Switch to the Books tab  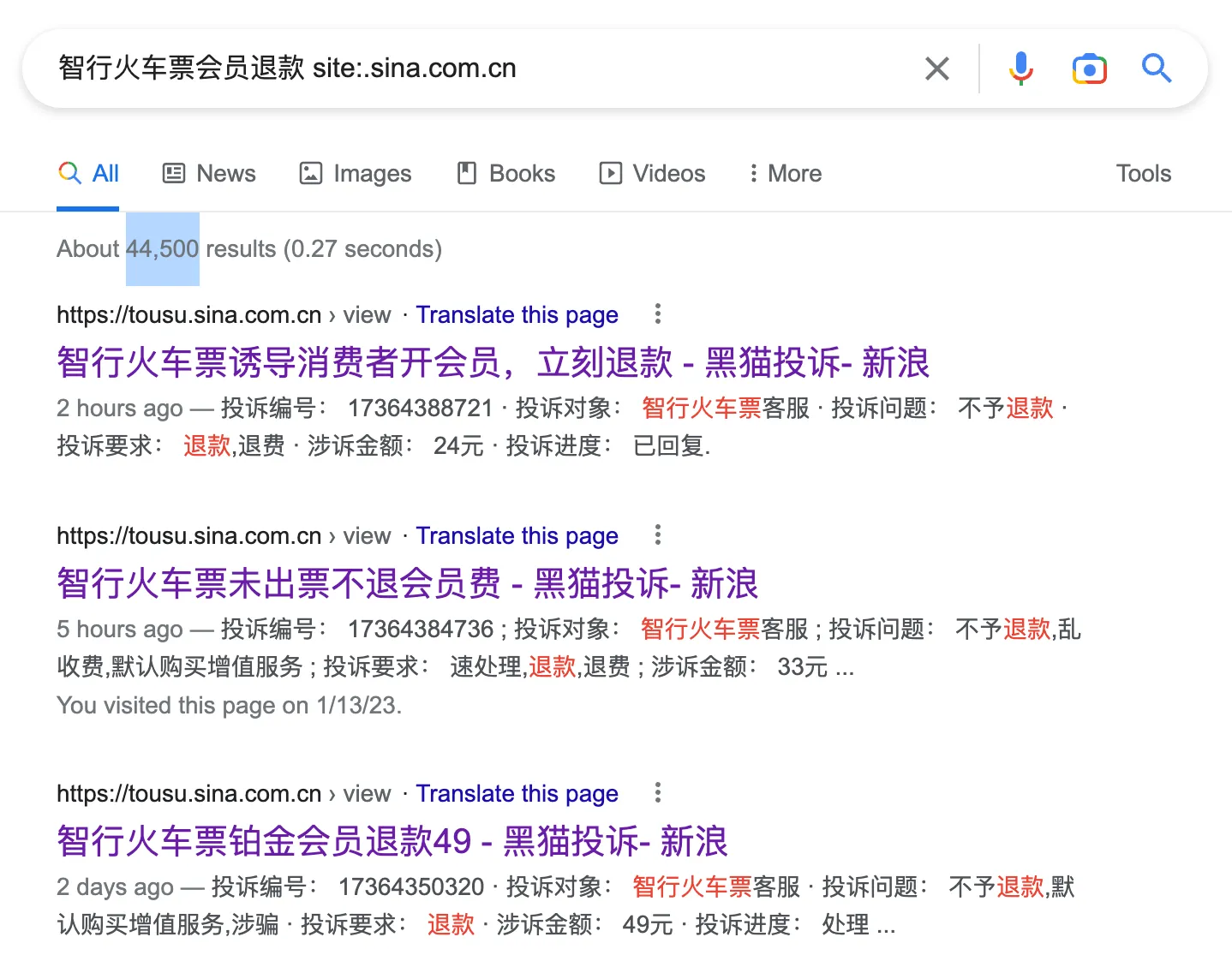tap(505, 174)
